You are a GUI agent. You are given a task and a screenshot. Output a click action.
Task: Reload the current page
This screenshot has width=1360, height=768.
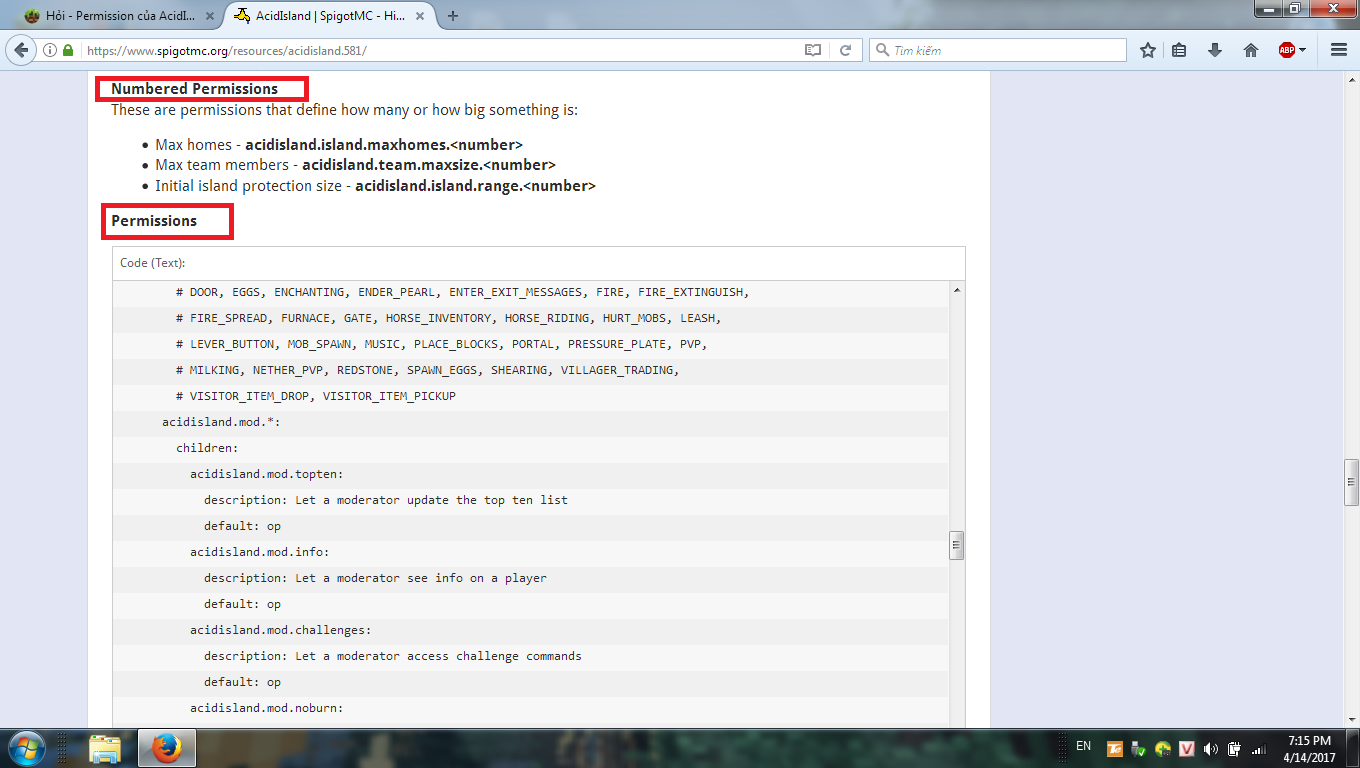click(x=845, y=50)
